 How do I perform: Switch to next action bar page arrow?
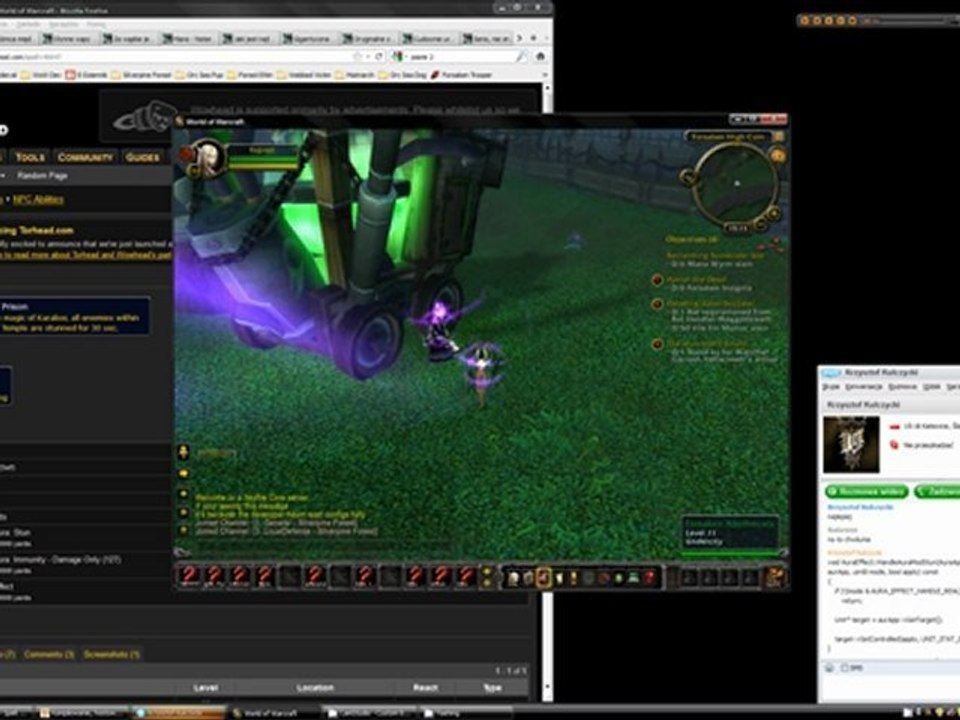[487, 582]
